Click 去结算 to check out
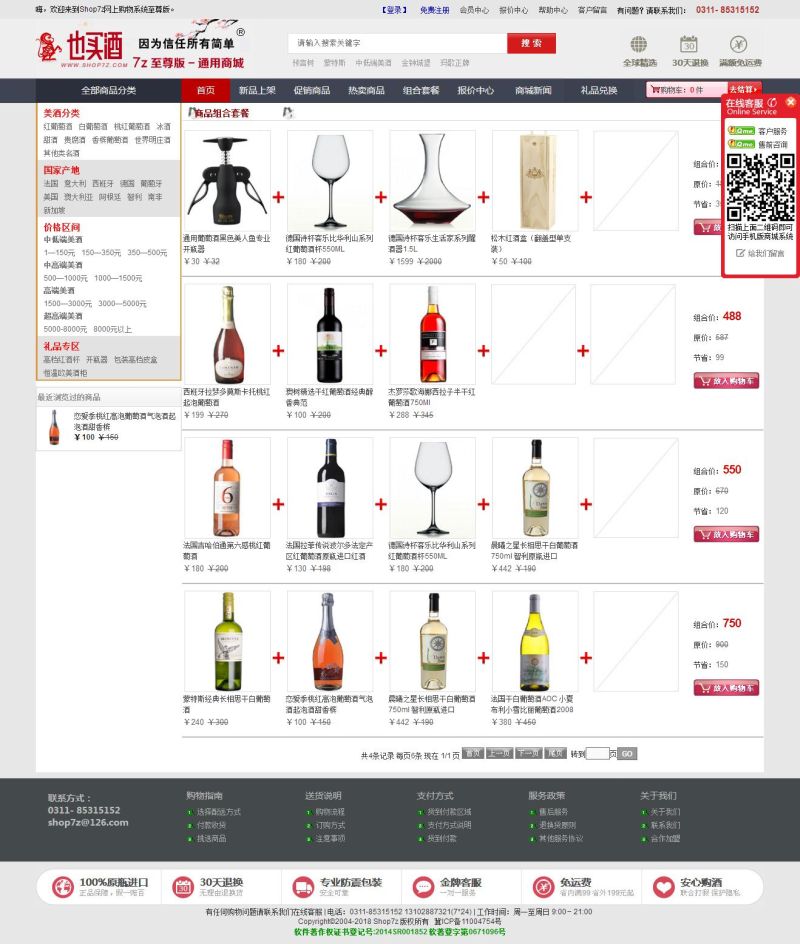This screenshot has width=800, height=944. [x=744, y=90]
